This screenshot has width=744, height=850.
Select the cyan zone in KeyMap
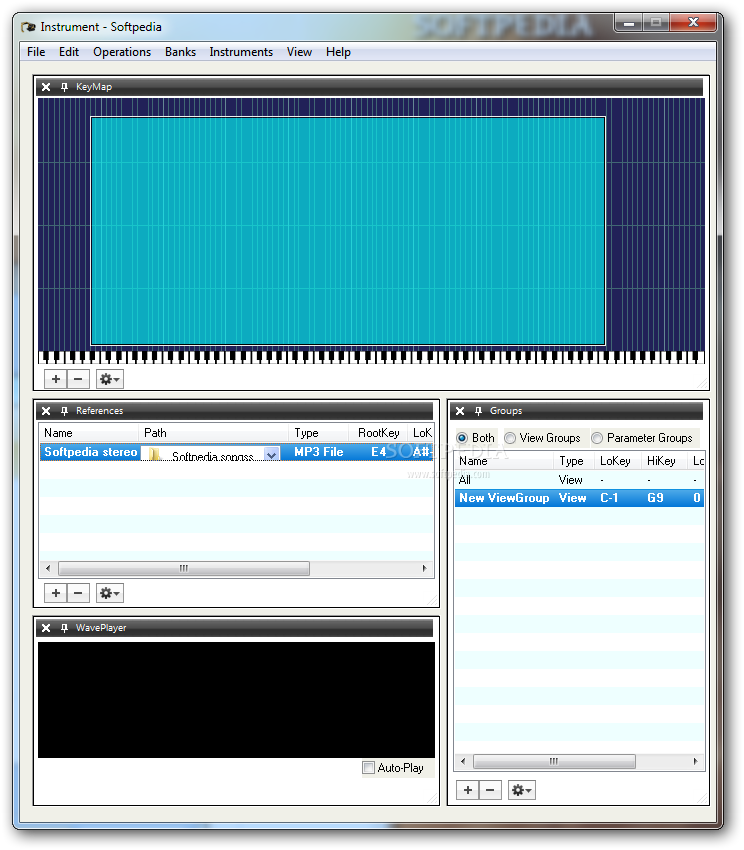(x=348, y=231)
